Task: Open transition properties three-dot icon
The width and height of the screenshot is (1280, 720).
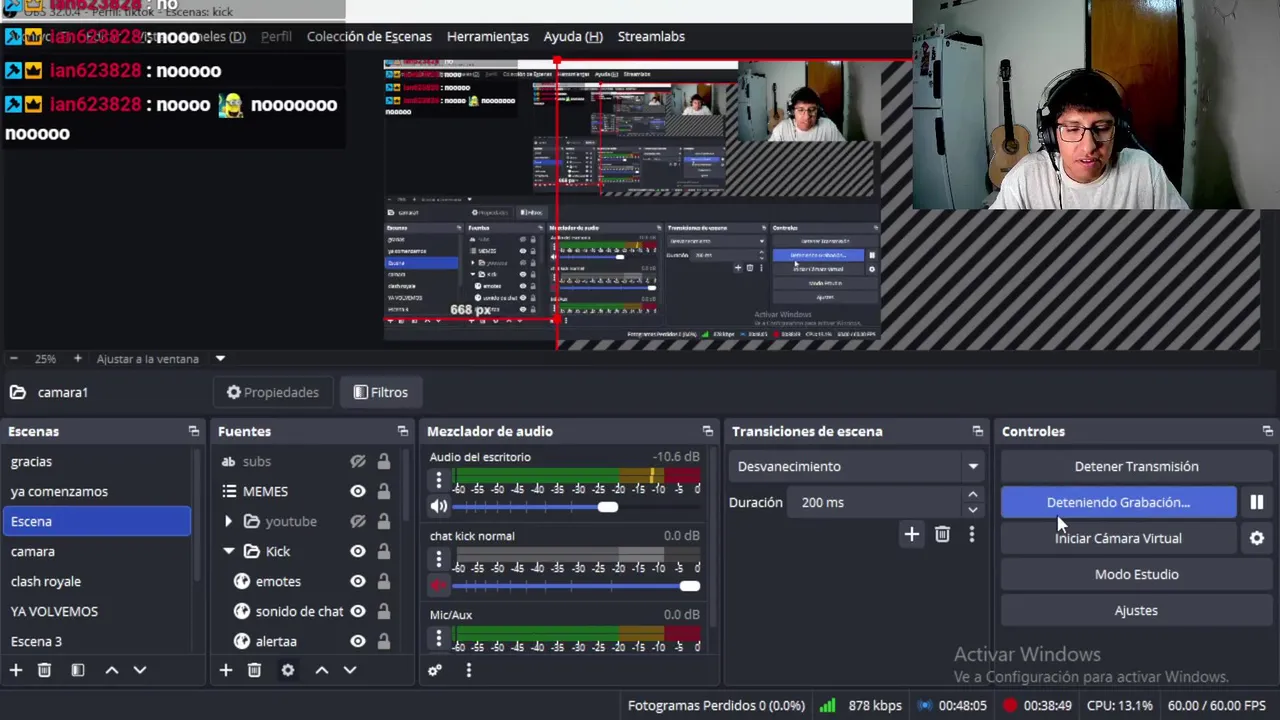Action: [x=971, y=535]
